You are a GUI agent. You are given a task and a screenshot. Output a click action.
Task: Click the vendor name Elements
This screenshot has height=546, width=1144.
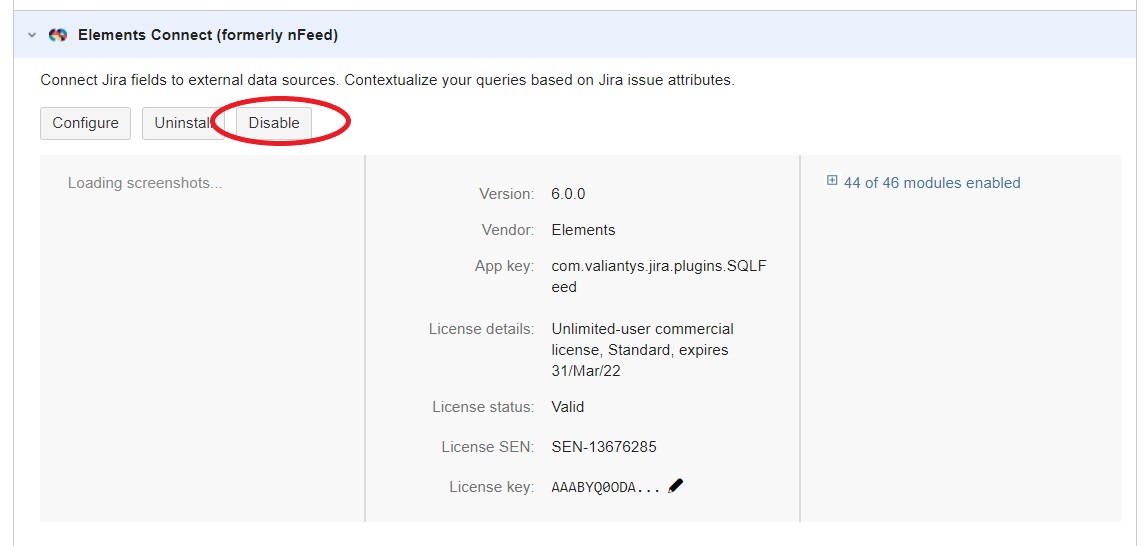pos(583,230)
